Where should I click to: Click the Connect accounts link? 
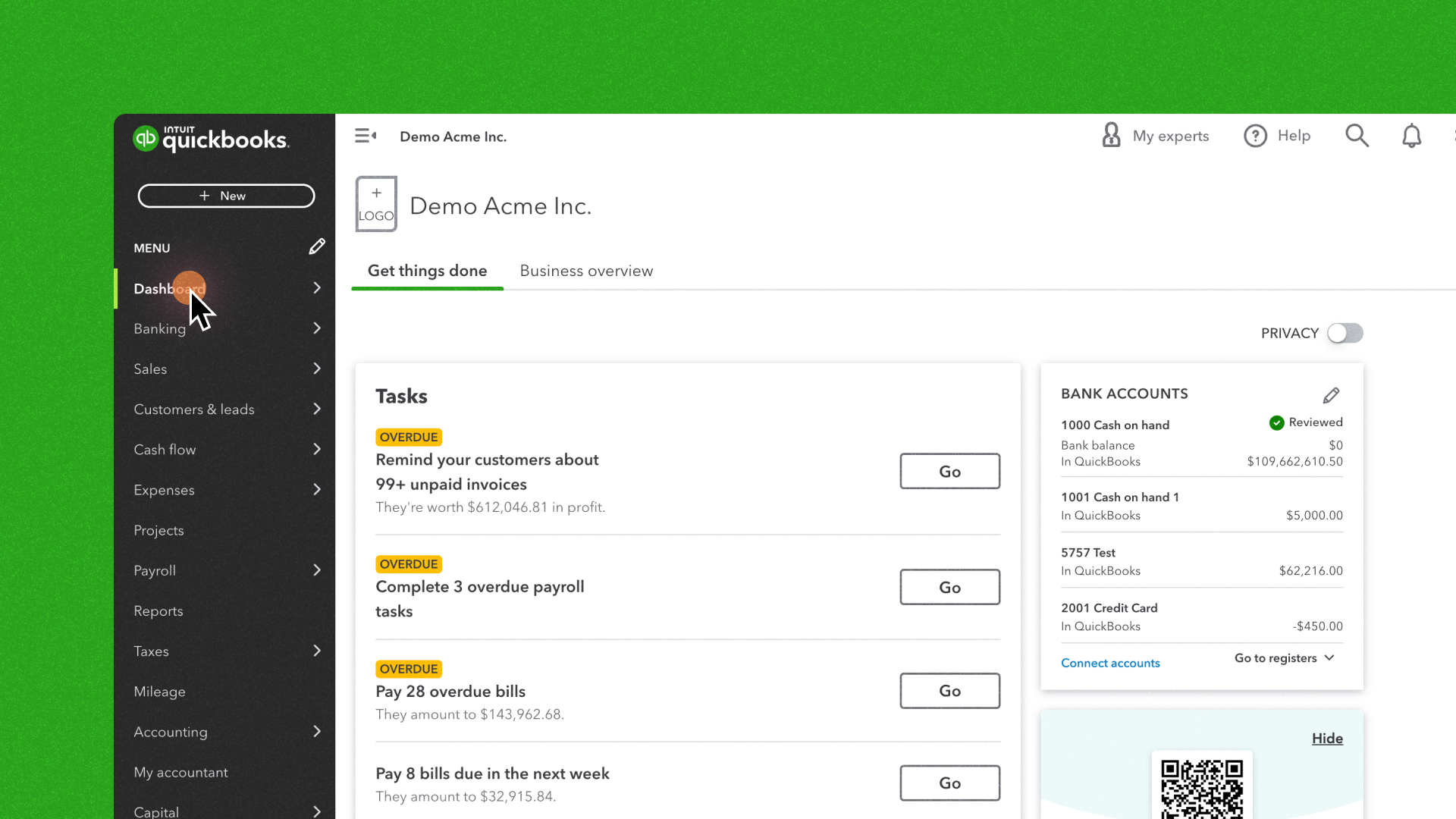coord(1110,663)
